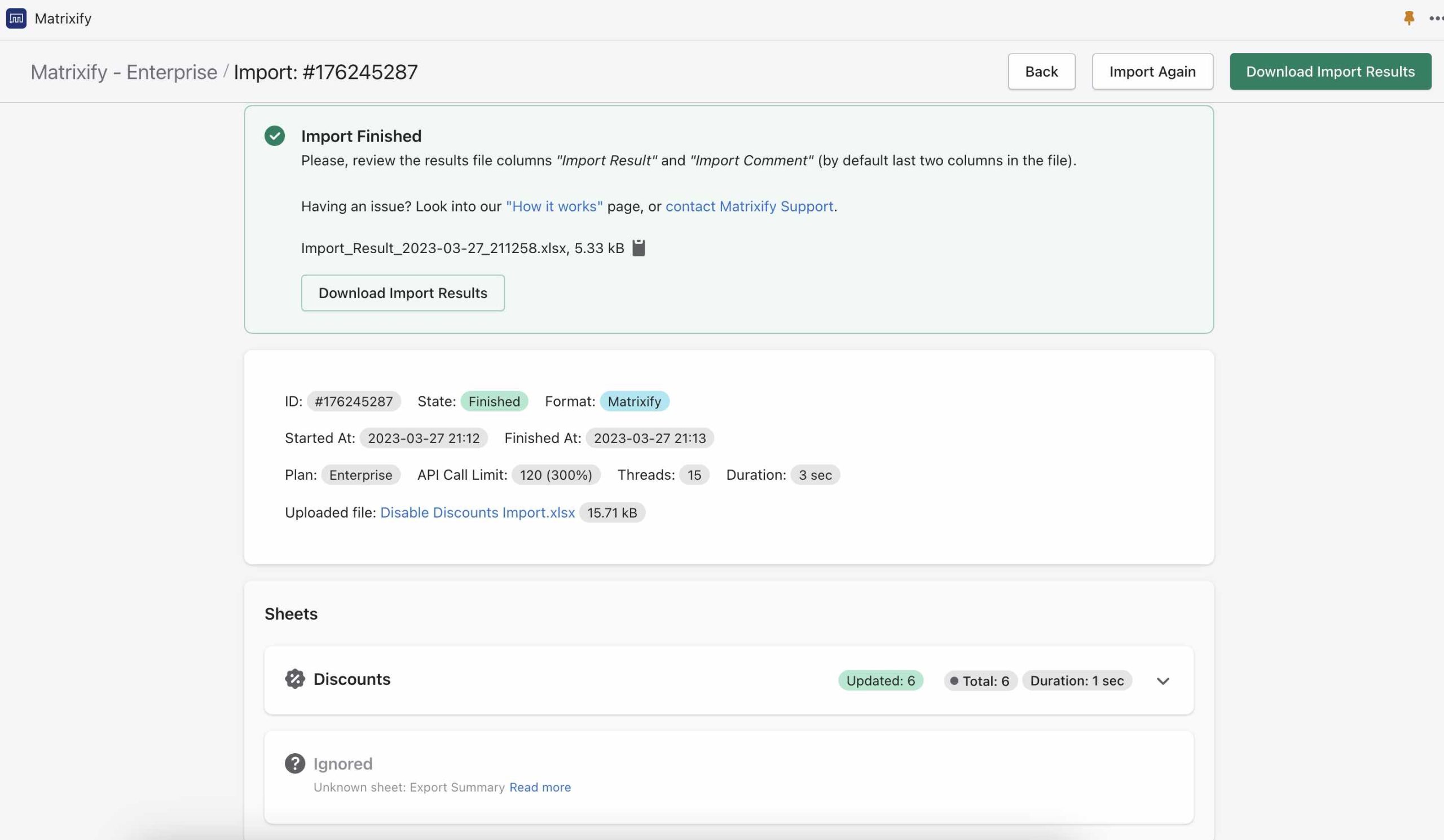Click the green Import Finished checkmark icon

275,136
